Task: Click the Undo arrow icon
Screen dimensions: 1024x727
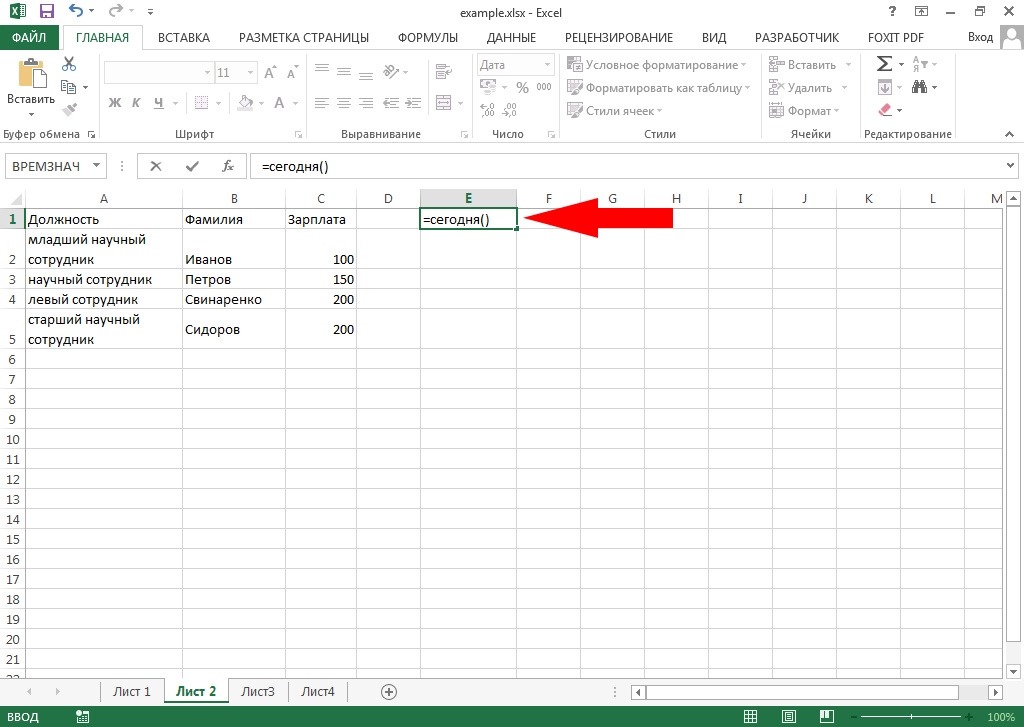Action: click(x=76, y=11)
